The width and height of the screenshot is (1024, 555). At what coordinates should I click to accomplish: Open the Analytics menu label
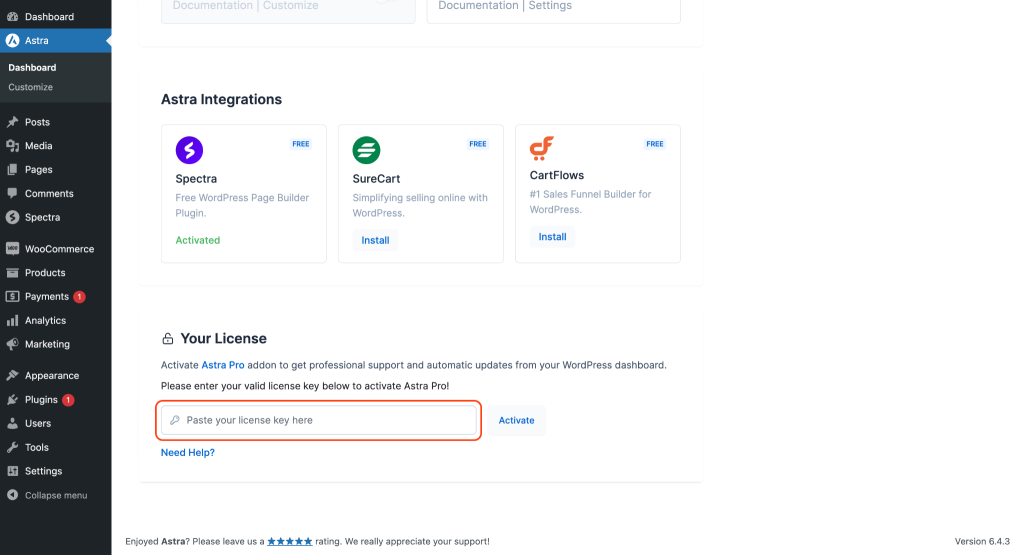pyautogui.click(x=46, y=321)
